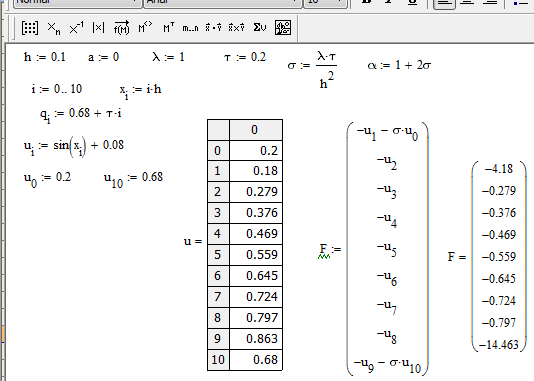
Task: Select u table cell 0.797 in row 8
Action: click(256, 318)
